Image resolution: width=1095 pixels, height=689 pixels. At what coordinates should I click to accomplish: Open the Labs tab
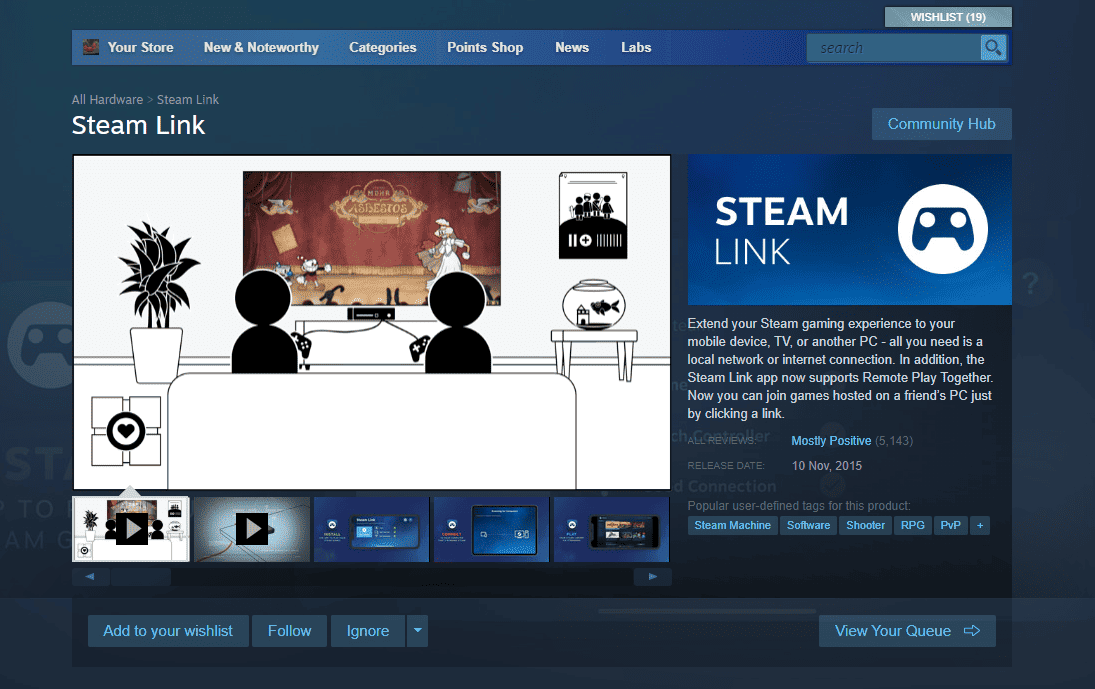[636, 47]
